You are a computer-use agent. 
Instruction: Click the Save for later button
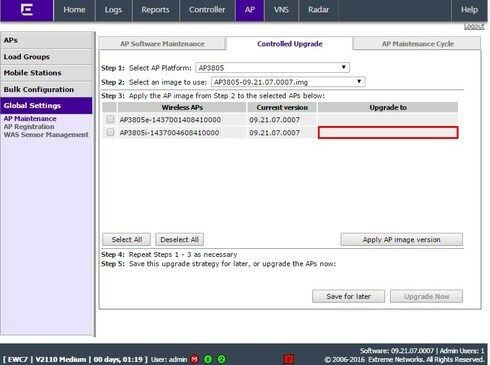[x=348, y=296]
